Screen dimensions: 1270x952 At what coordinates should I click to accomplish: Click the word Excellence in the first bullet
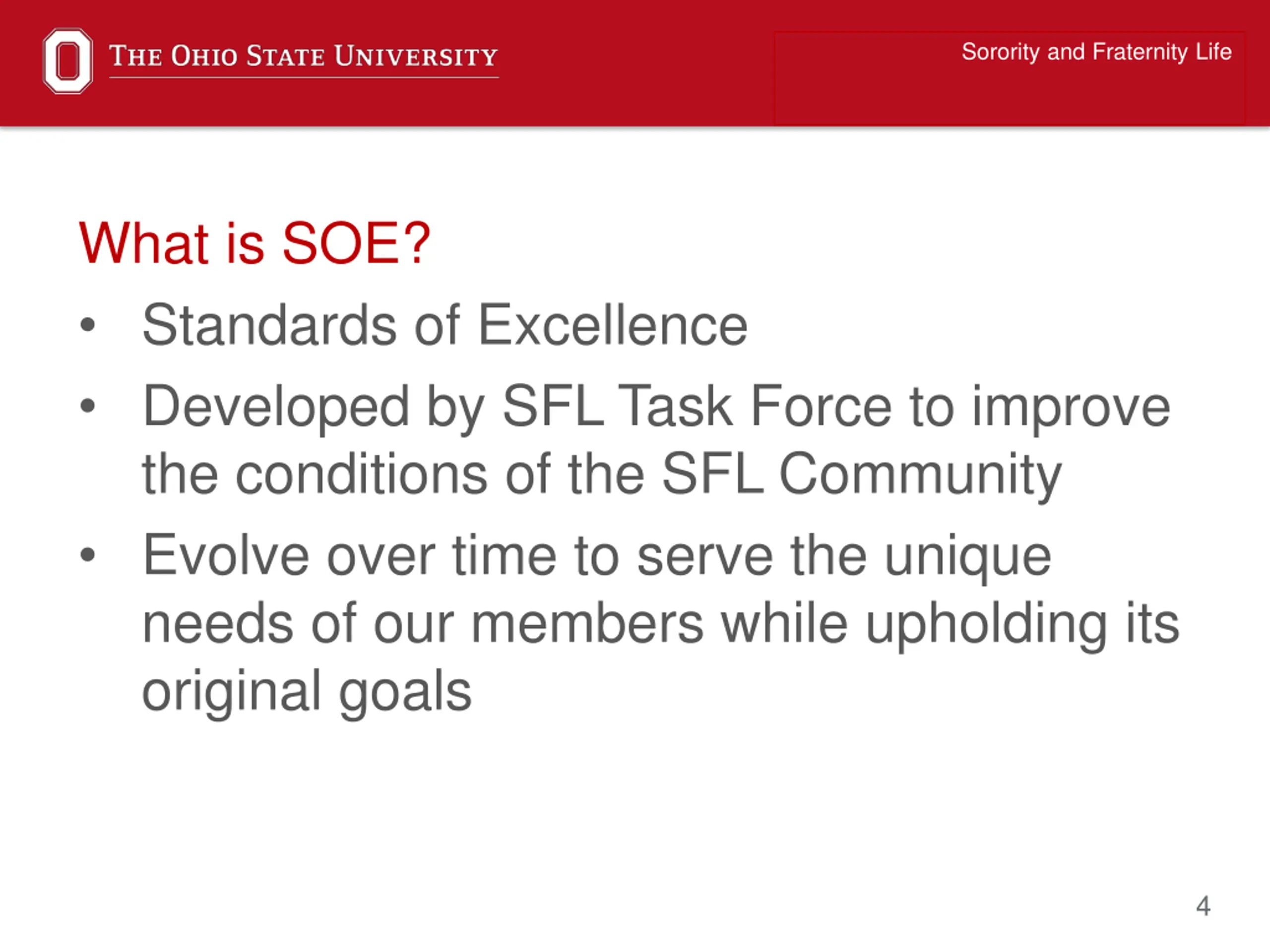point(613,325)
